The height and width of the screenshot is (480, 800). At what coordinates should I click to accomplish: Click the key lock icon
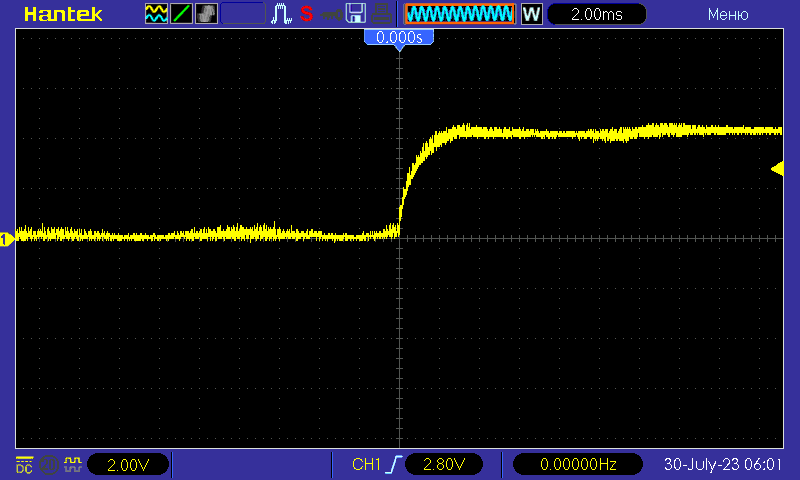tap(332, 15)
